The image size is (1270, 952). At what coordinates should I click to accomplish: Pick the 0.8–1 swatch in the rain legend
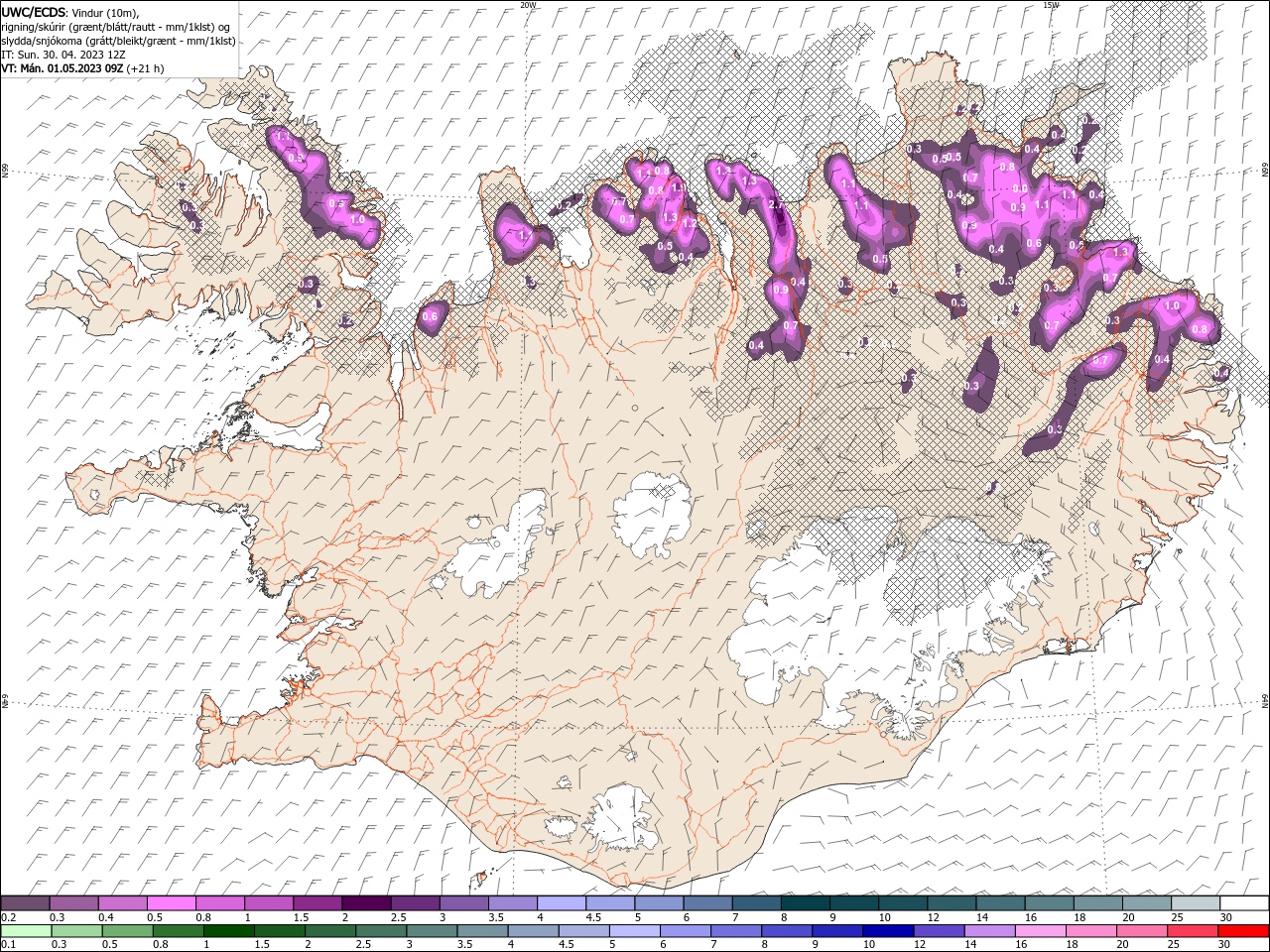179,931
